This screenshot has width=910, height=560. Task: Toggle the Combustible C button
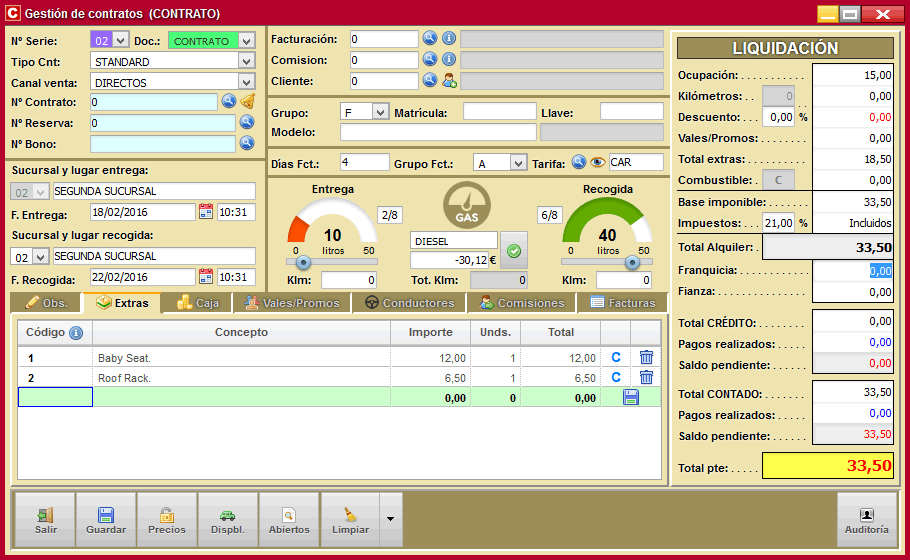778,180
